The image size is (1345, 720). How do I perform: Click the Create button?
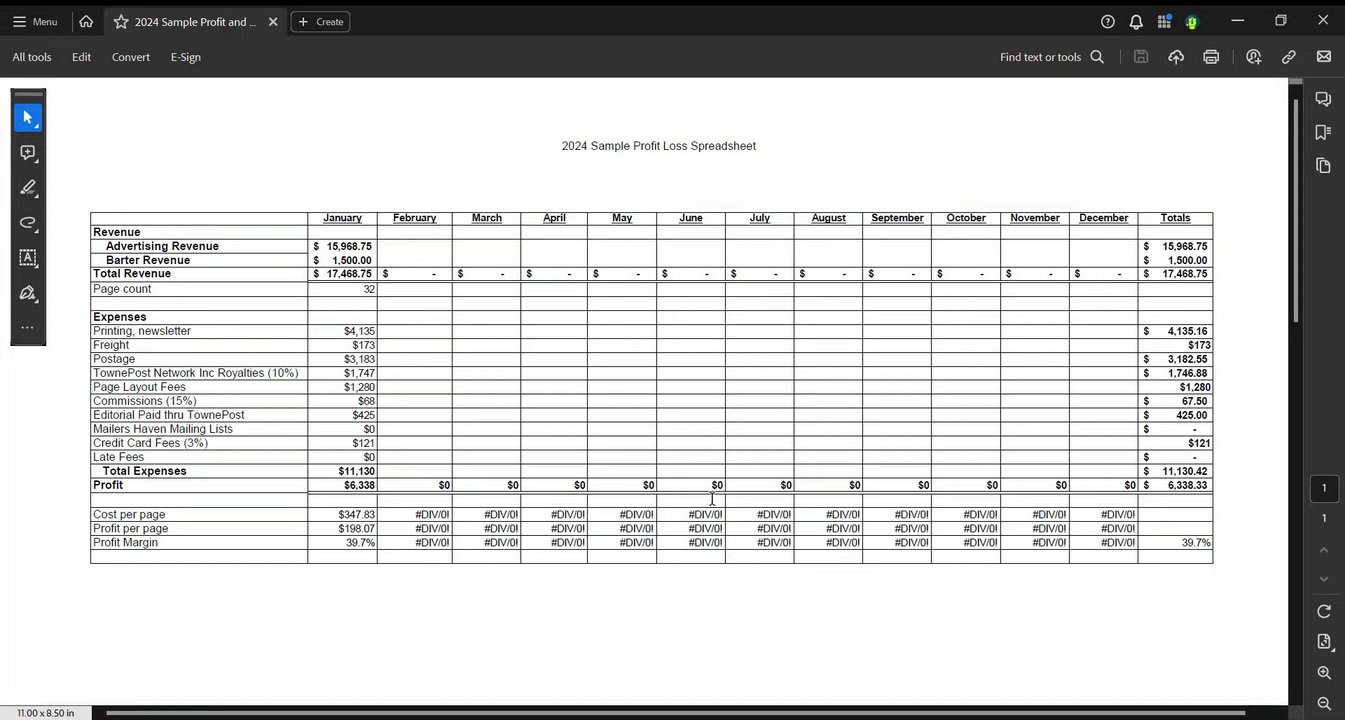[x=320, y=21]
